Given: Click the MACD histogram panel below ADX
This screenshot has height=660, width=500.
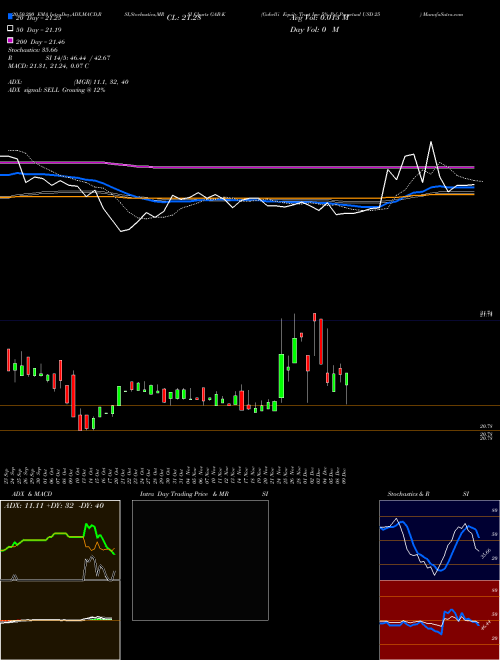Looking at the screenshot, I should (60, 620).
